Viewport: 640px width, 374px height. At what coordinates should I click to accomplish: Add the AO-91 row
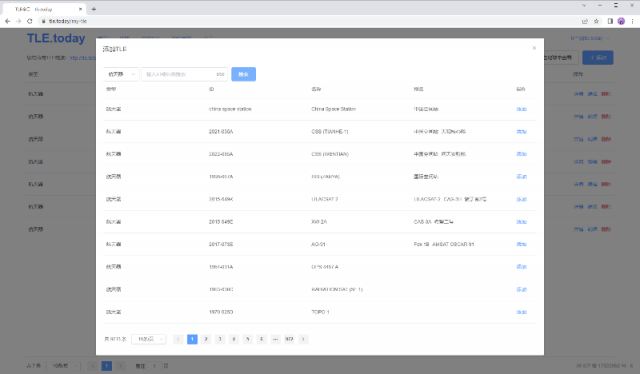click(521, 244)
